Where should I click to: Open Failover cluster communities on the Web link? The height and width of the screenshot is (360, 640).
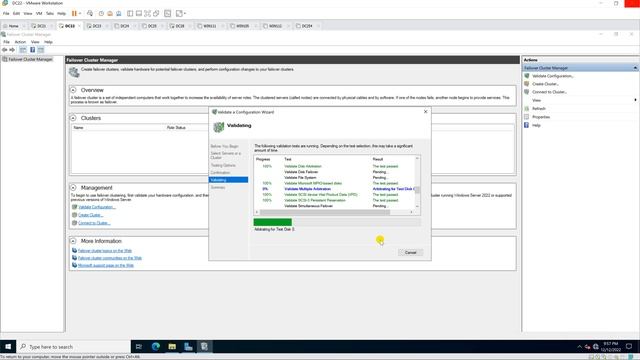[x=110, y=258]
